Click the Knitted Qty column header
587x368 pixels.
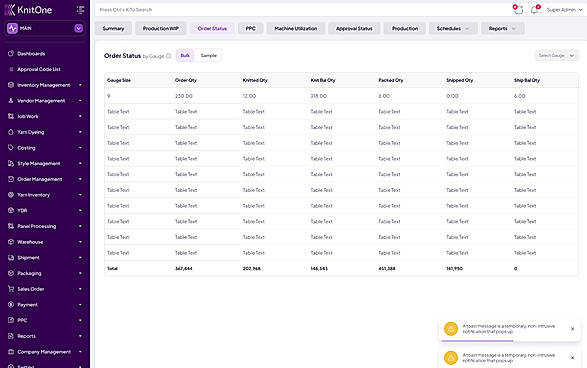click(255, 80)
